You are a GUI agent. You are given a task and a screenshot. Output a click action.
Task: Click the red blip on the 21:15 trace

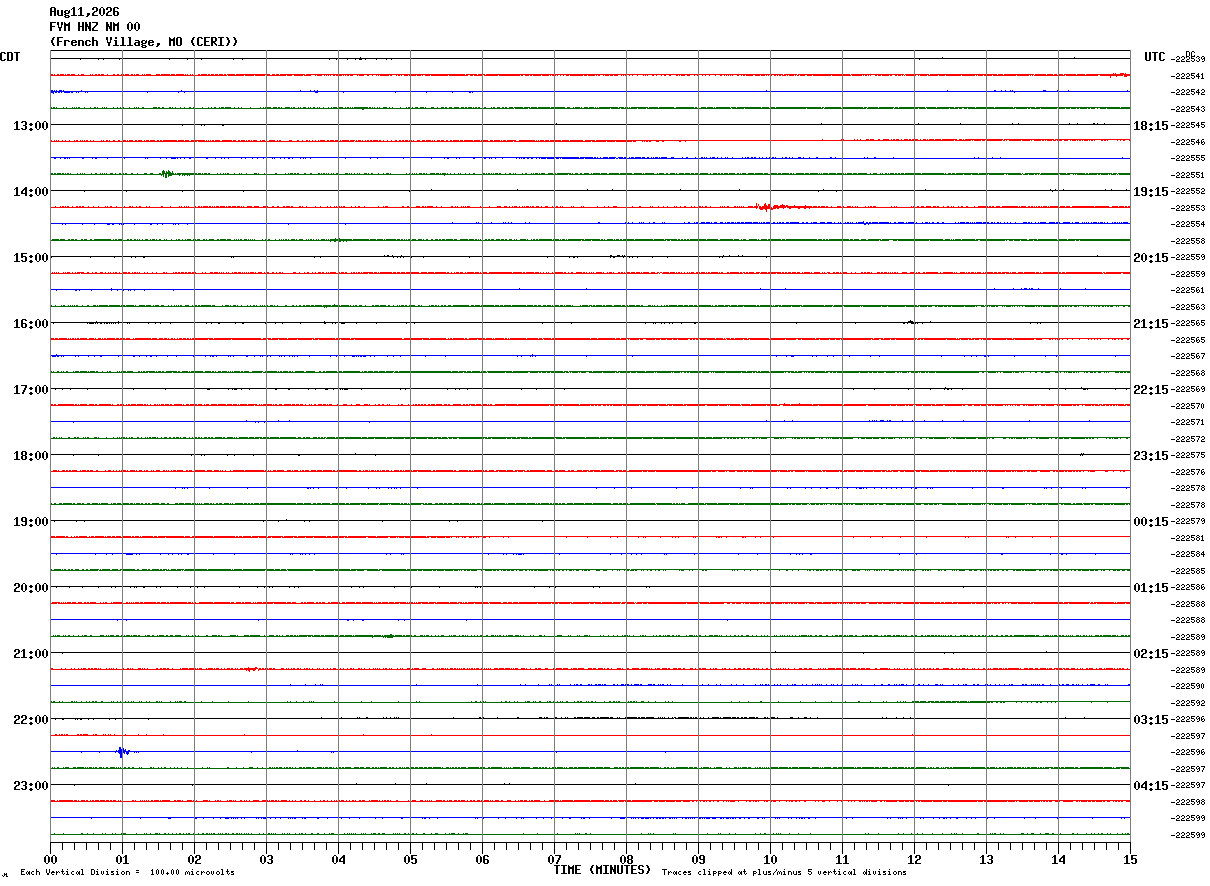click(251, 669)
